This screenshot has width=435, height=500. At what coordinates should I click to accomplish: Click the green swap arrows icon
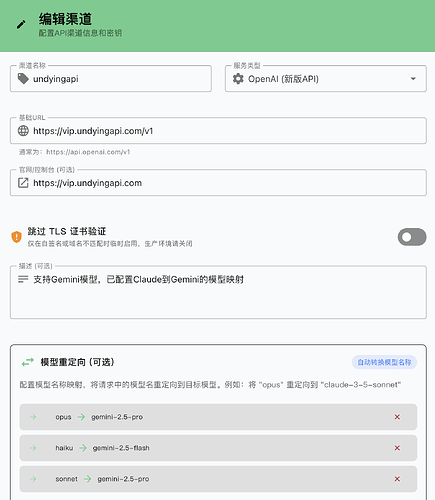(x=28, y=362)
